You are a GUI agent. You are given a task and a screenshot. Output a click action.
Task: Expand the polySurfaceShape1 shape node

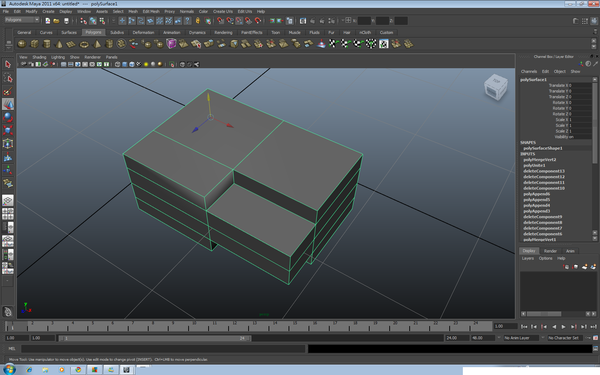(x=543, y=148)
